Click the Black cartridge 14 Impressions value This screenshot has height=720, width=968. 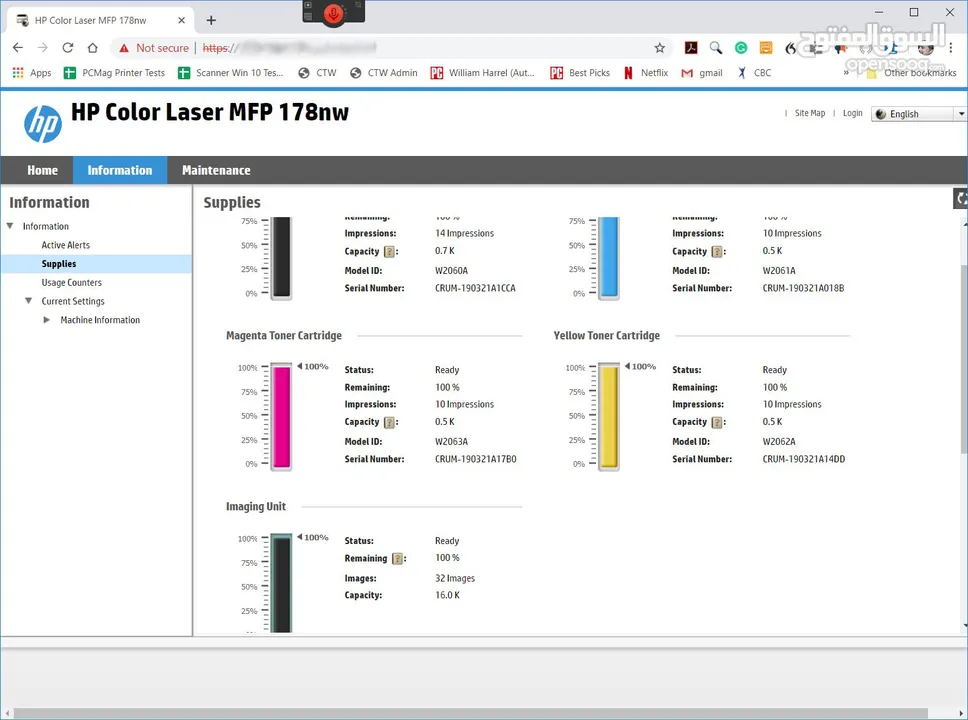(464, 233)
